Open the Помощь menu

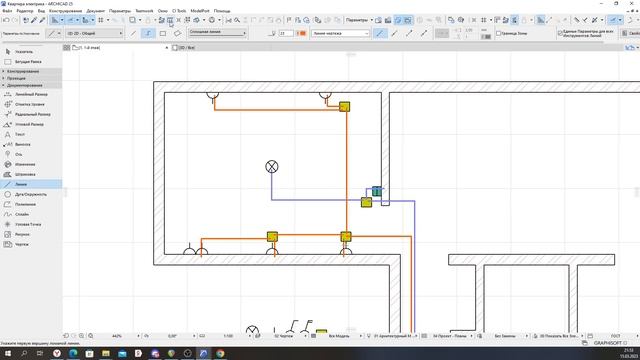(x=222, y=11)
